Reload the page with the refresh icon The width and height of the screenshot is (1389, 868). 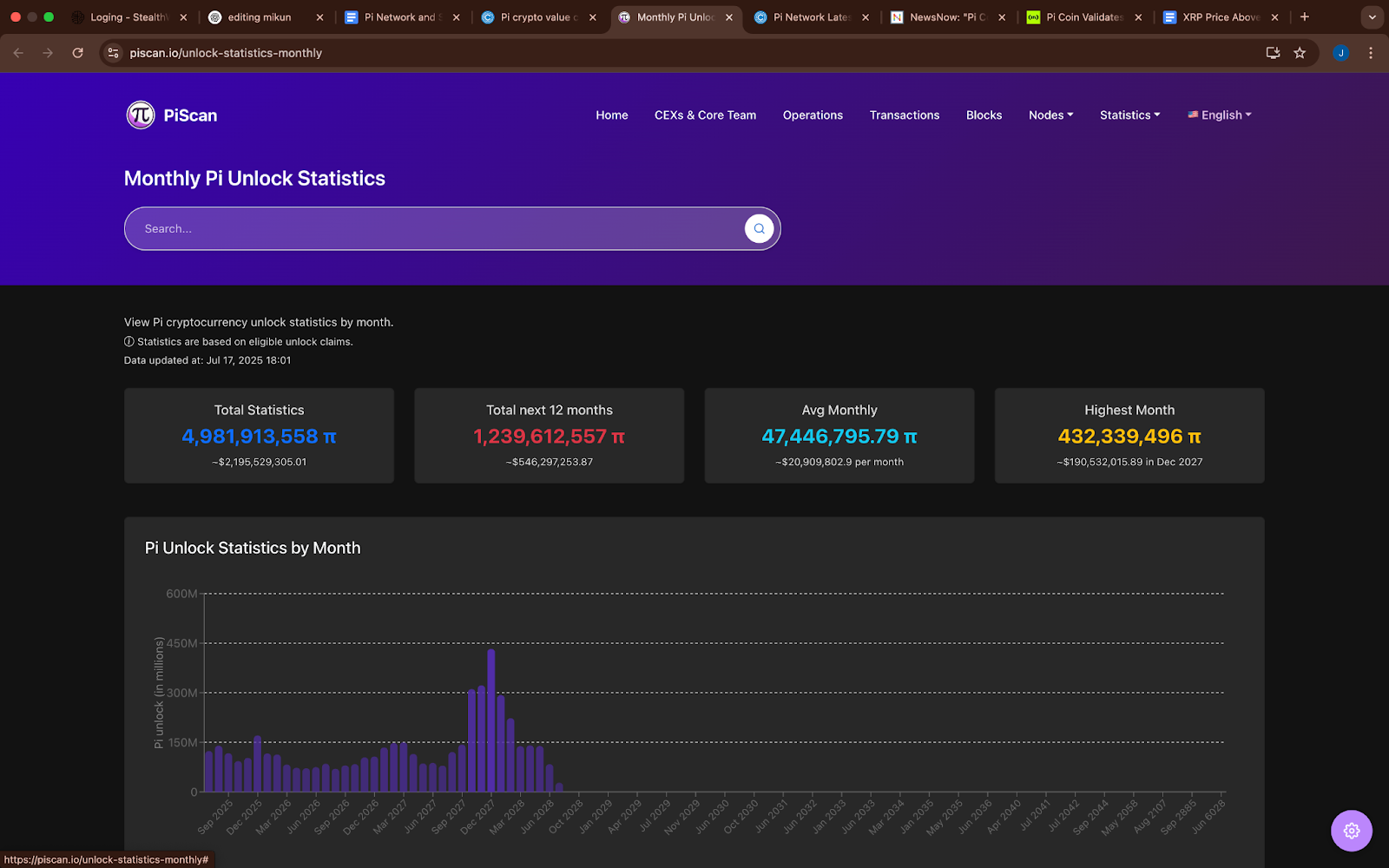[78, 53]
